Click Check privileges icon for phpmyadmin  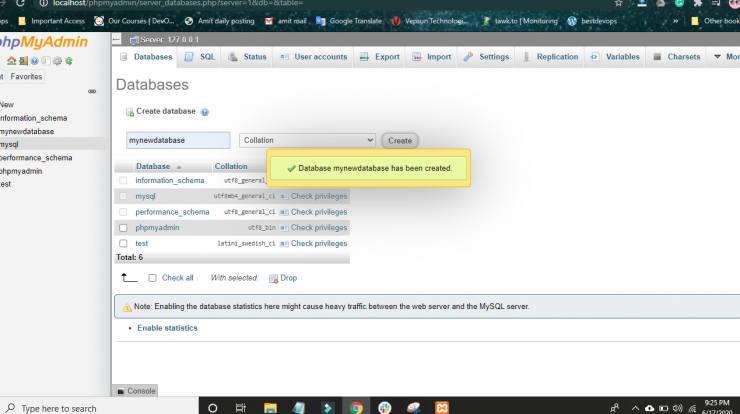coord(284,228)
